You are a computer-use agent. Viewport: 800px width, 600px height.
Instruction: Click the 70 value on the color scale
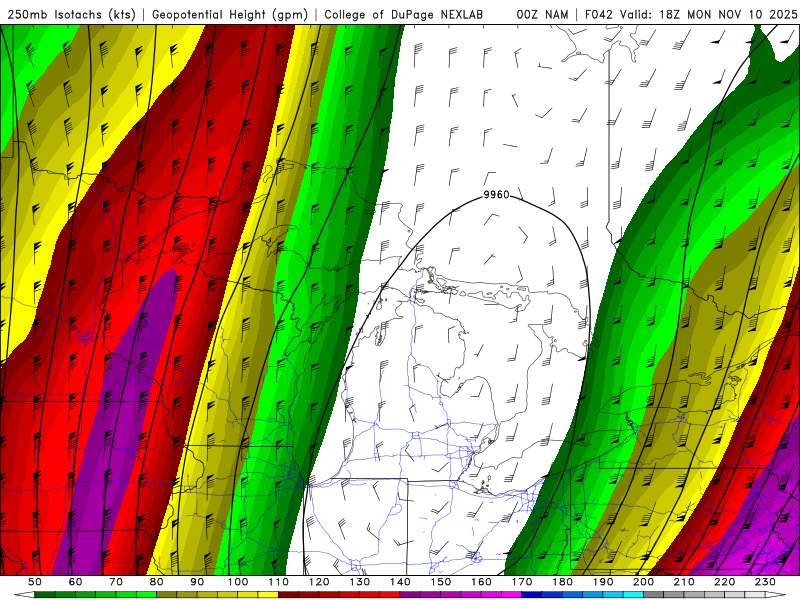point(116,582)
